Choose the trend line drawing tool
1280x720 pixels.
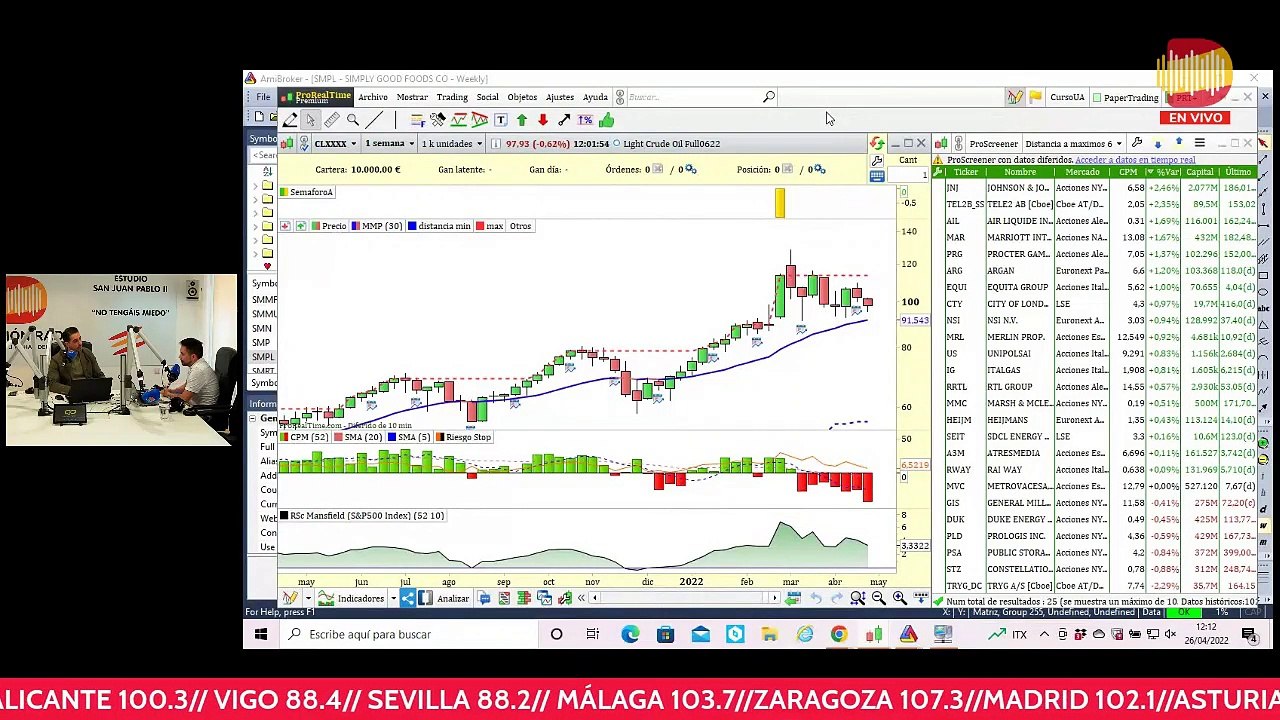click(x=374, y=120)
